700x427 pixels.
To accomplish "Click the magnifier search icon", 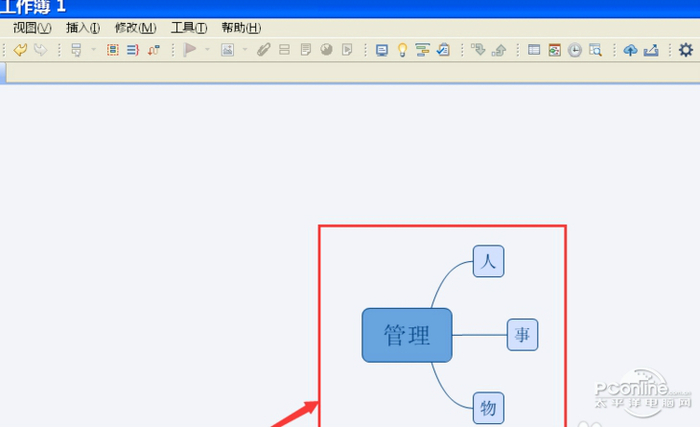I will tap(595, 50).
